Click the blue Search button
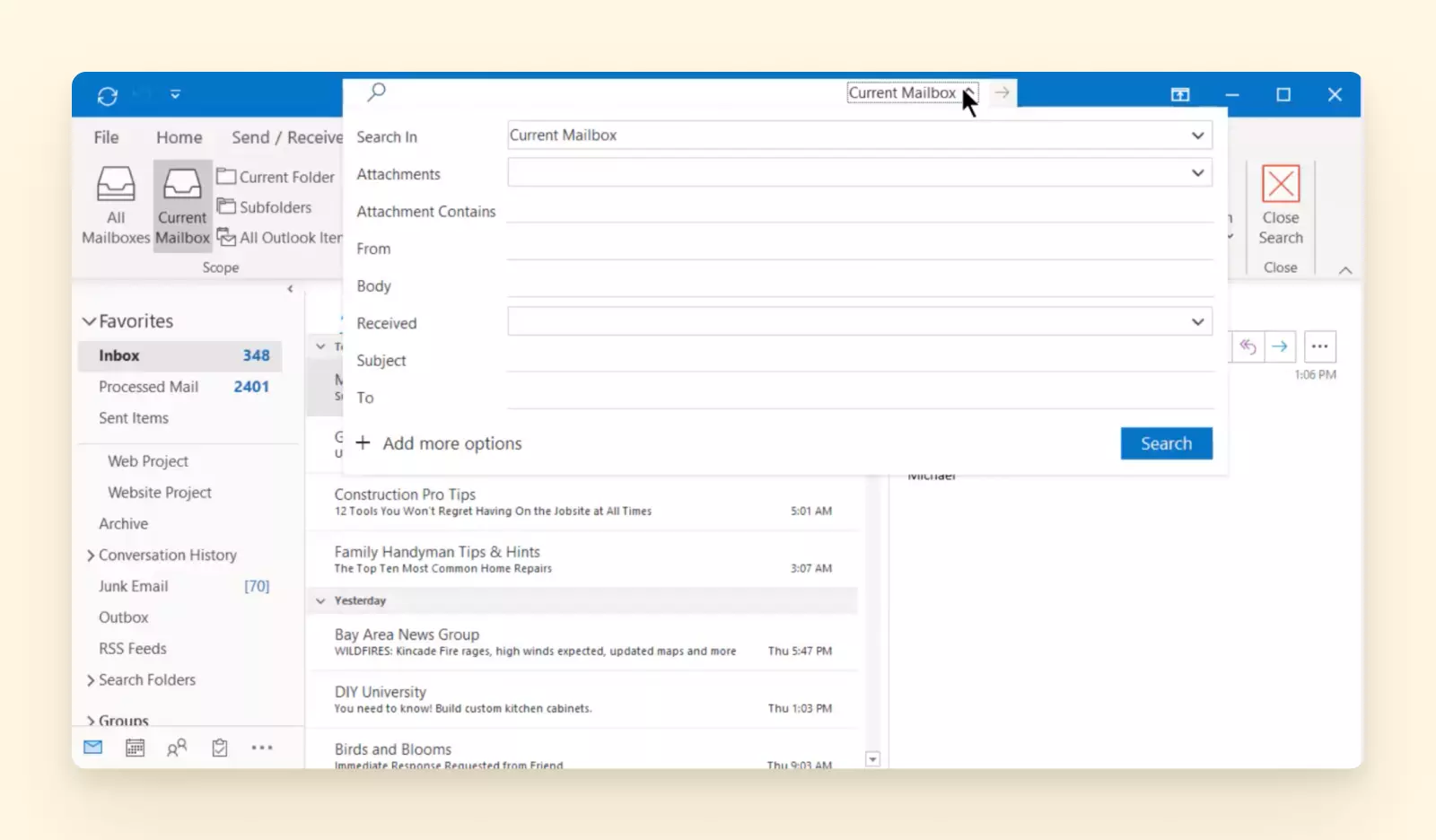The image size is (1436, 840). point(1166,443)
